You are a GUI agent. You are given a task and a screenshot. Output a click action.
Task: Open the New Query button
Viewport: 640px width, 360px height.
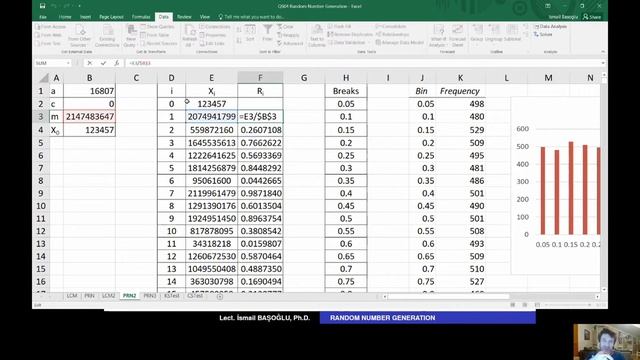coord(130,36)
